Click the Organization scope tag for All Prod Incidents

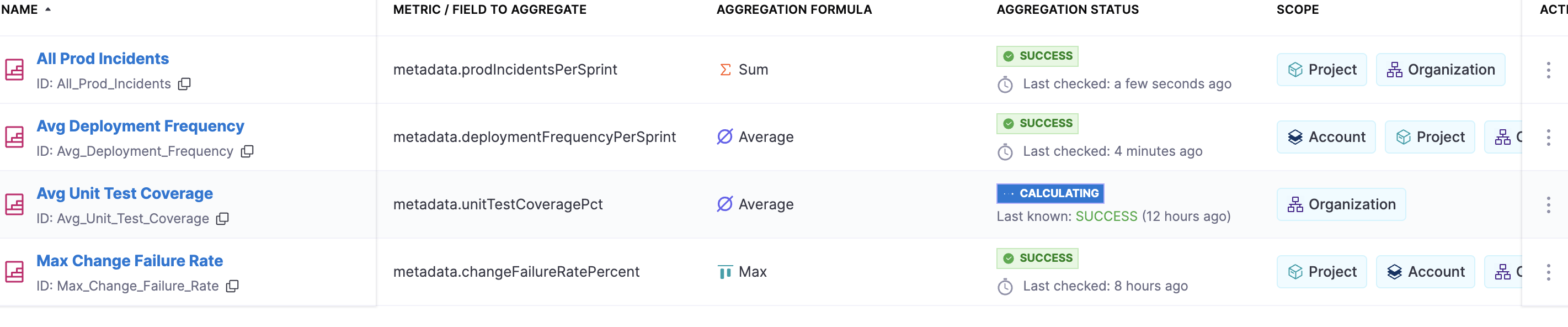[1440, 70]
